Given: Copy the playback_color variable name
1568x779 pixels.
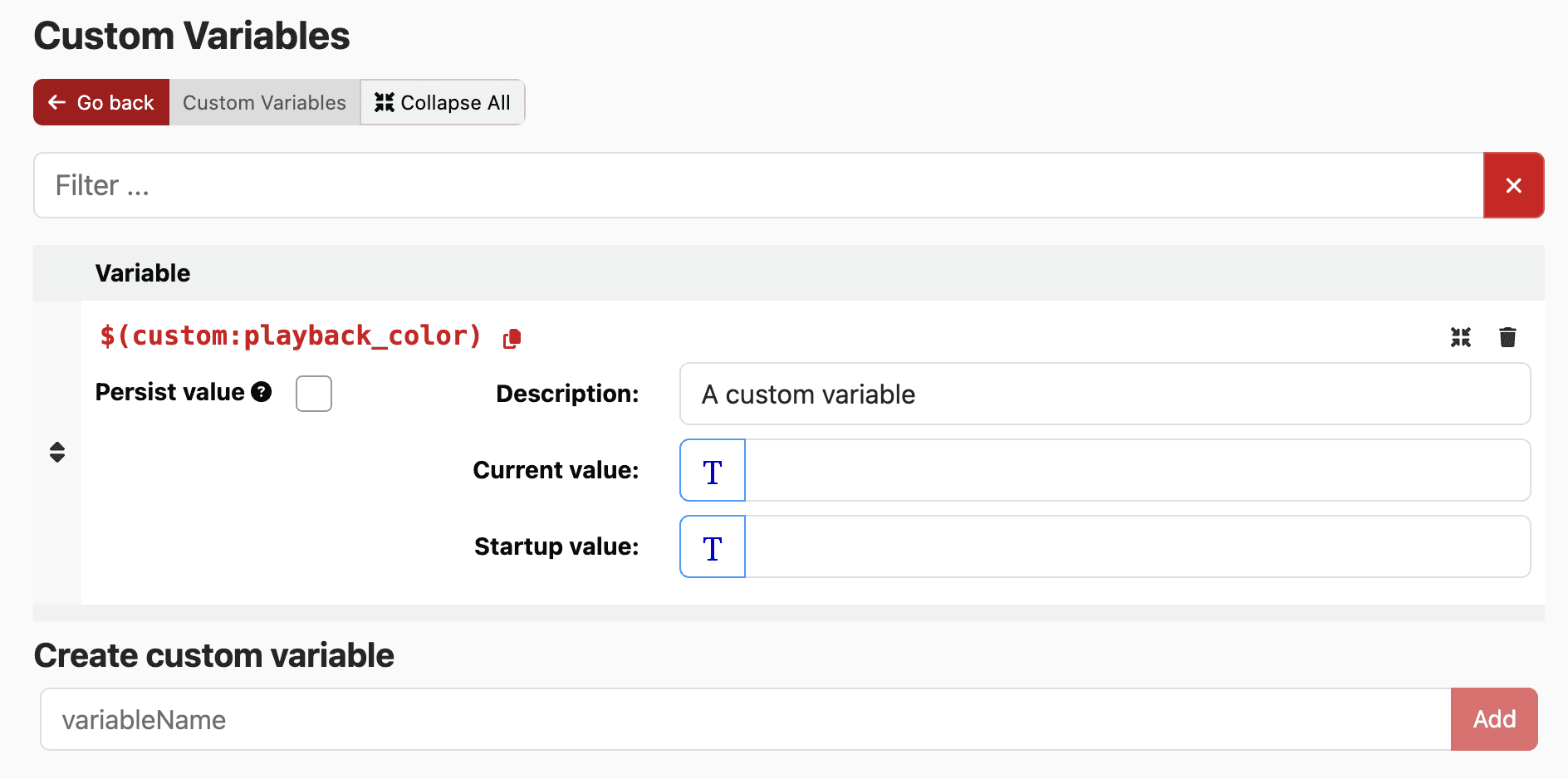Looking at the screenshot, I should pyautogui.click(x=512, y=338).
